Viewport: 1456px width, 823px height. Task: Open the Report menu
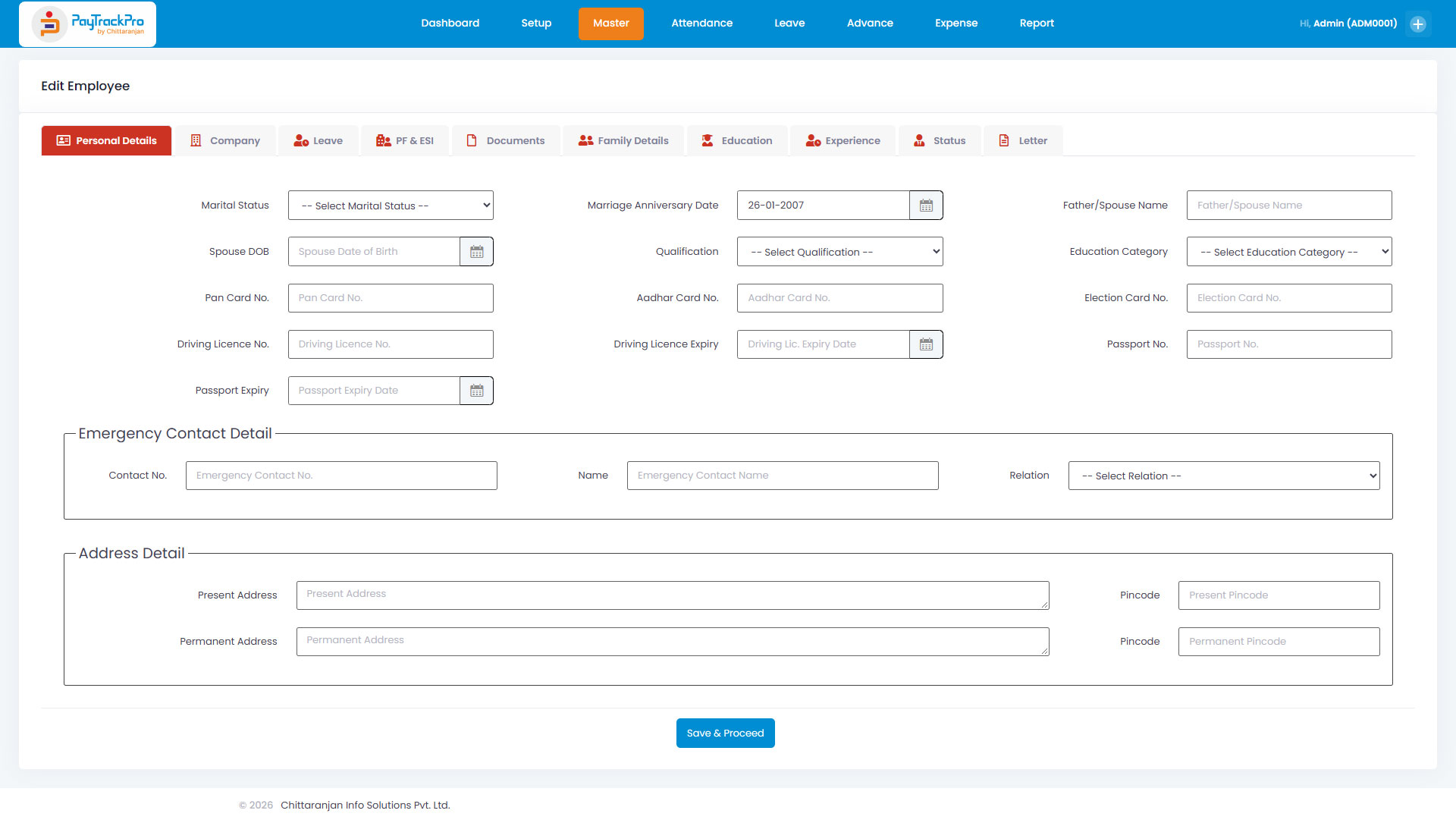tap(1037, 24)
